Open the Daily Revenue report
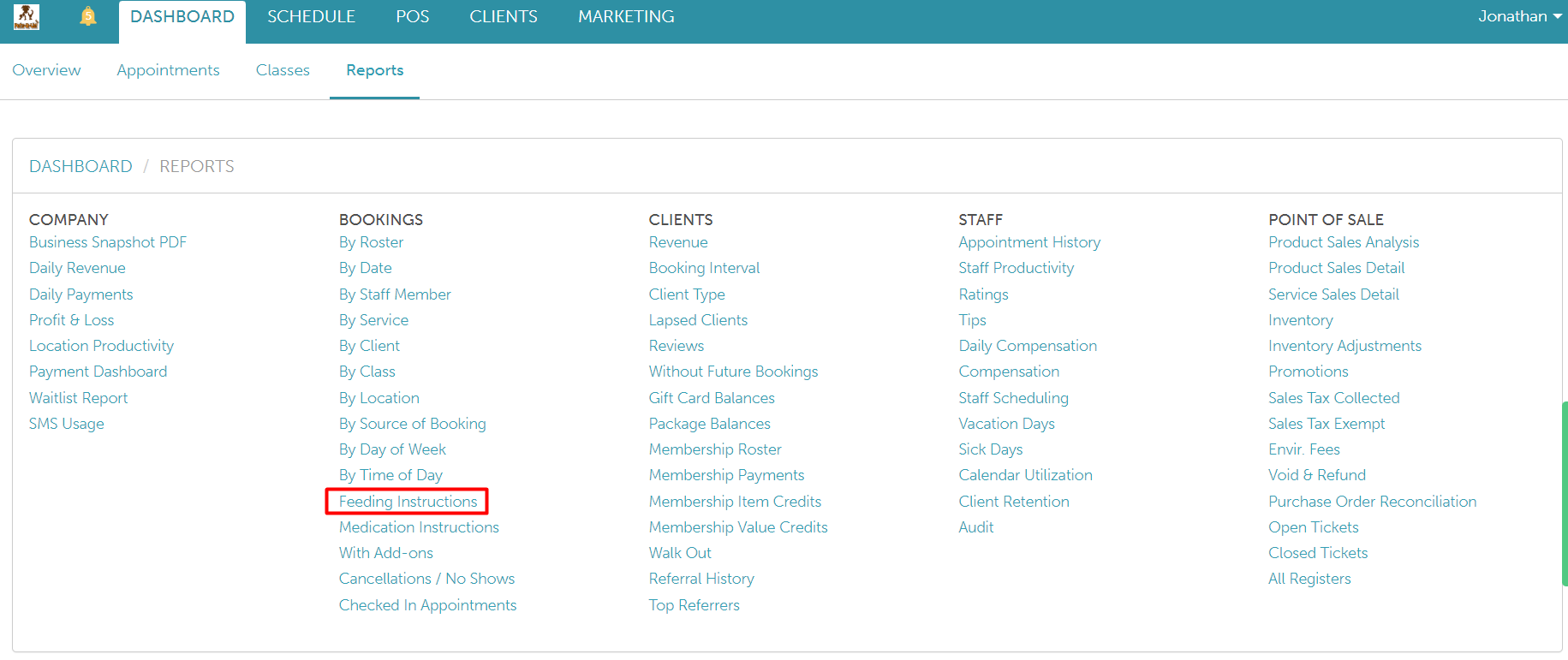The image size is (1568, 660). click(77, 268)
